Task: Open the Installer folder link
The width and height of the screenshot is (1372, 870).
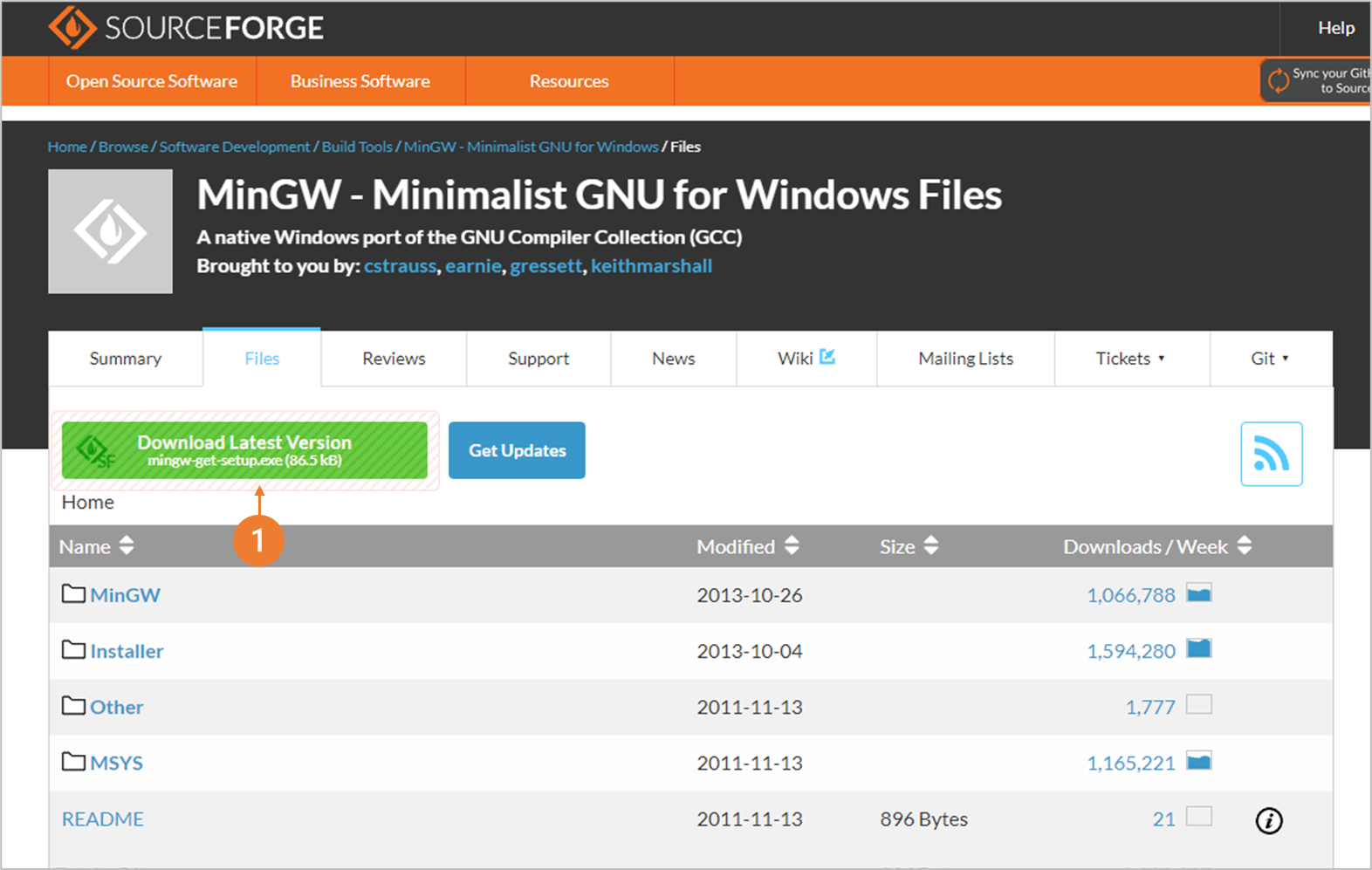Action: (127, 651)
